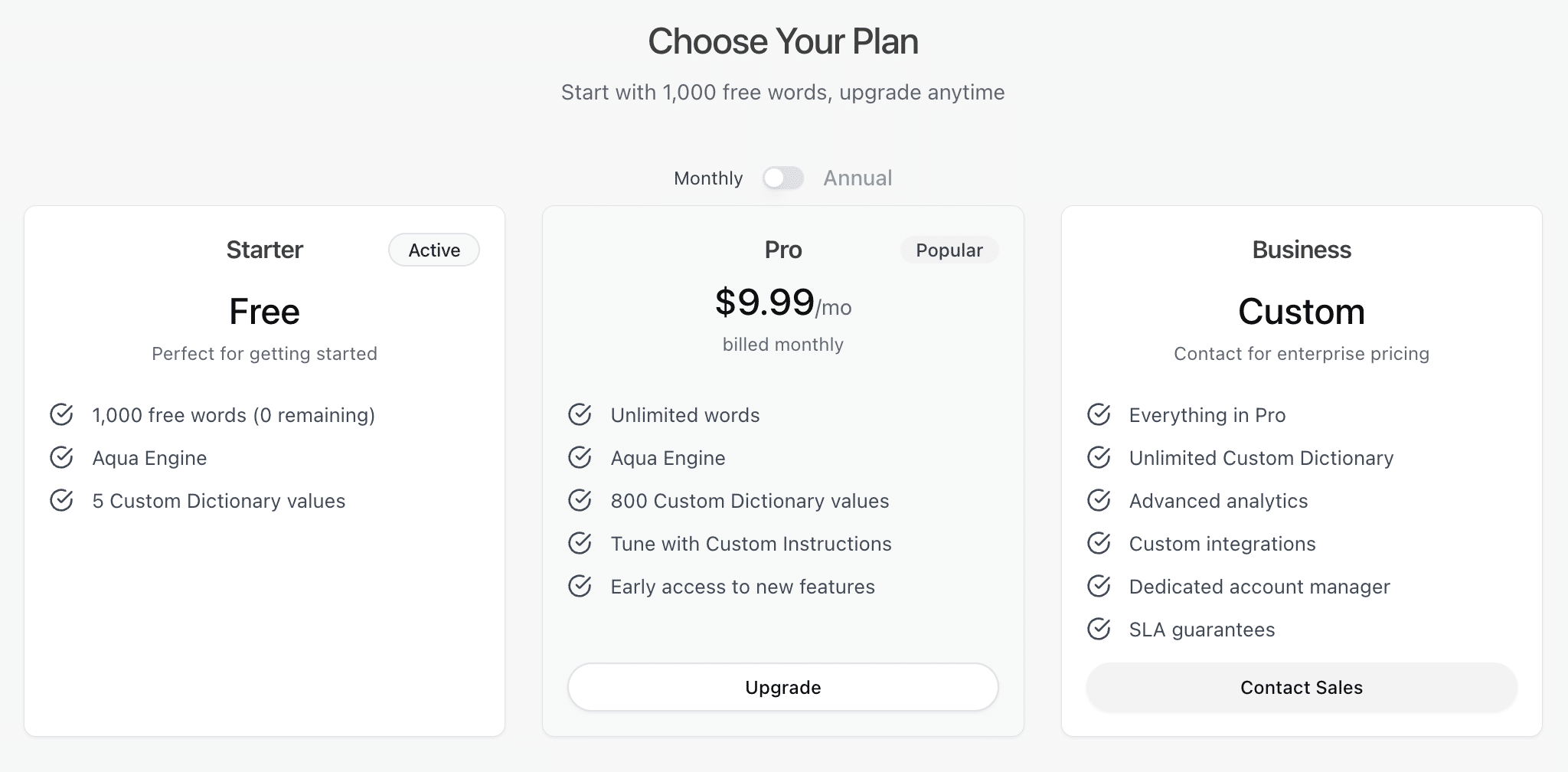The width and height of the screenshot is (1568, 772).
Task: Click checkmark icon next to 5 Custom Dictionary values
Action: click(x=61, y=500)
